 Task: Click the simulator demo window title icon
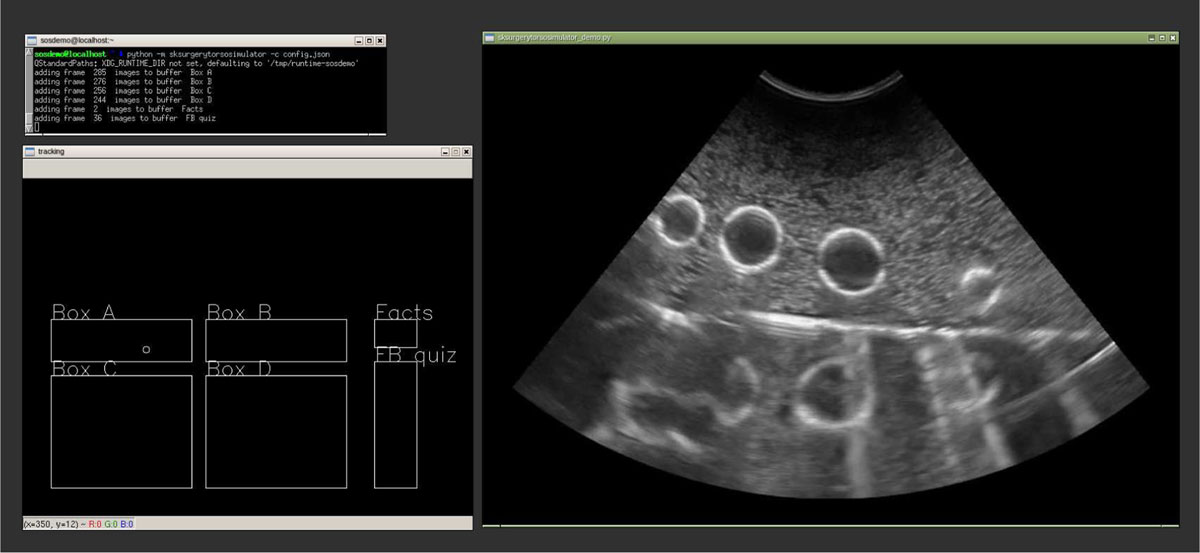pyautogui.click(x=490, y=37)
